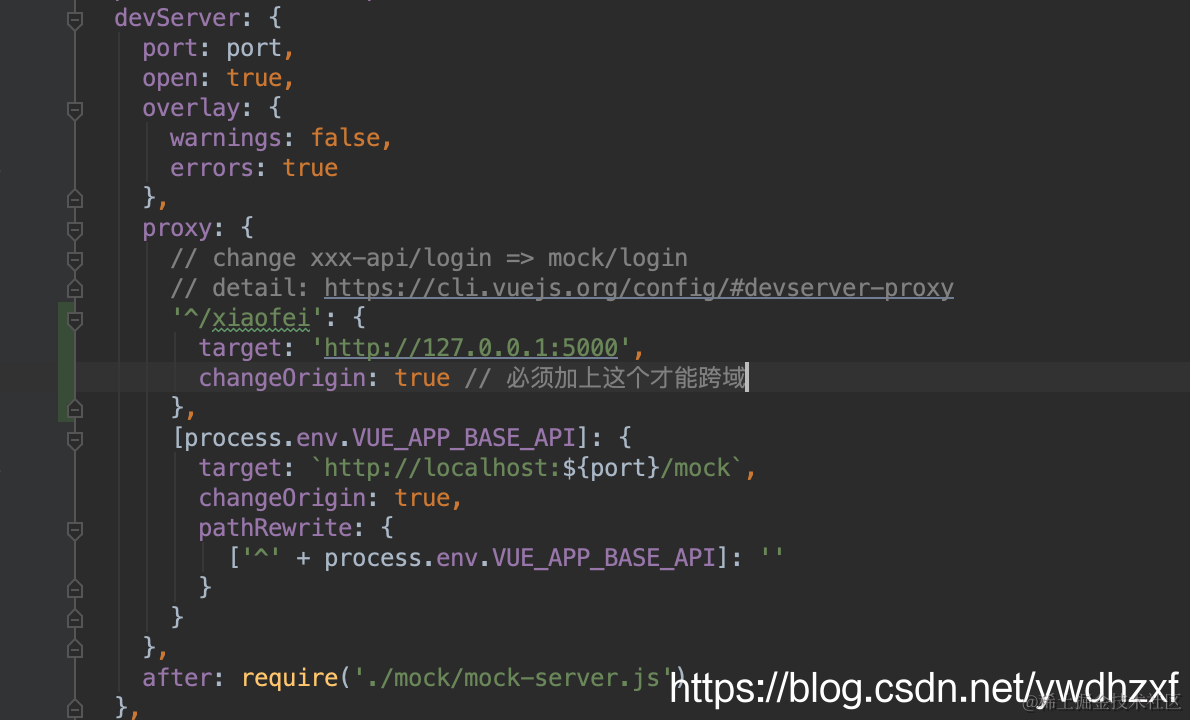Click the 'devServer' property name
This screenshot has height=720, width=1190.
click(x=178, y=17)
